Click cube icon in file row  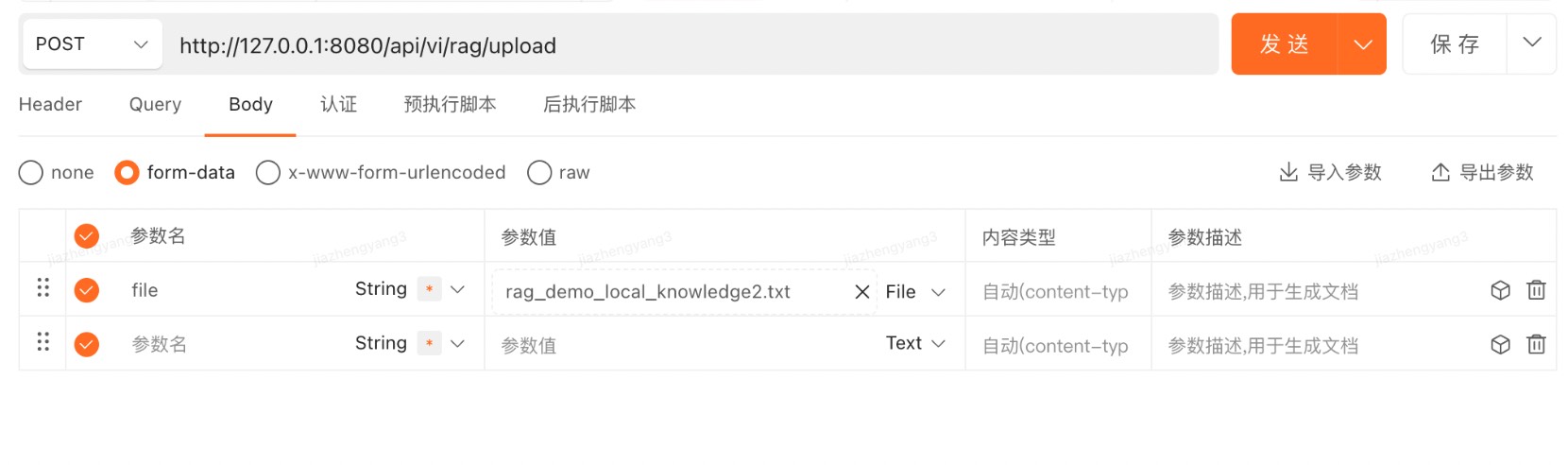(1500, 290)
